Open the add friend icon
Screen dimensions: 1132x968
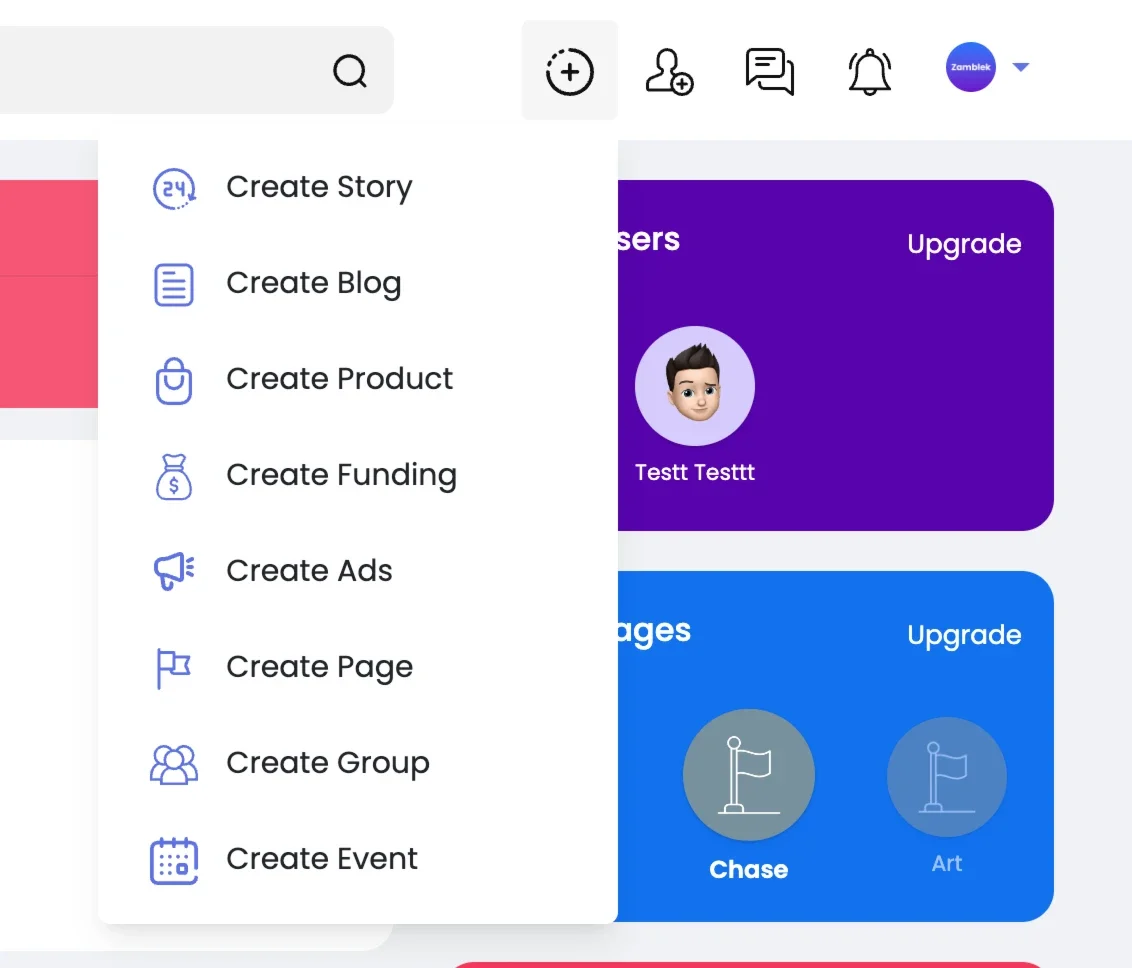tap(669, 71)
